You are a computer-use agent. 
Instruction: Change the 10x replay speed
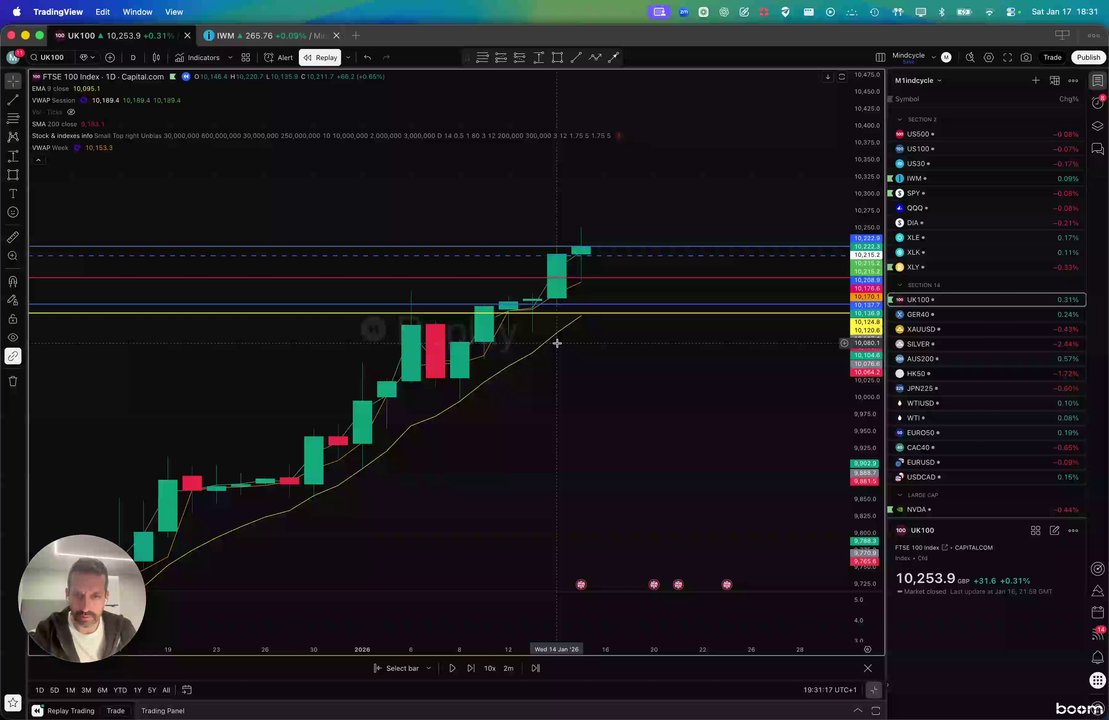click(x=489, y=668)
